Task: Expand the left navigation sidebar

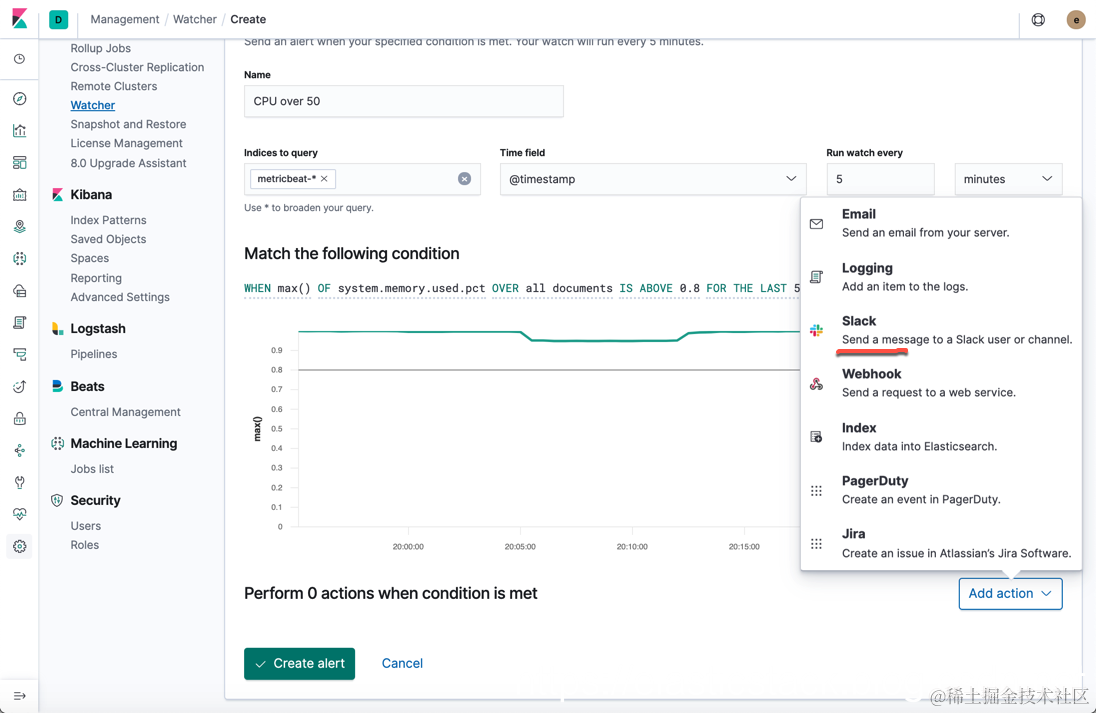Action: pos(20,696)
